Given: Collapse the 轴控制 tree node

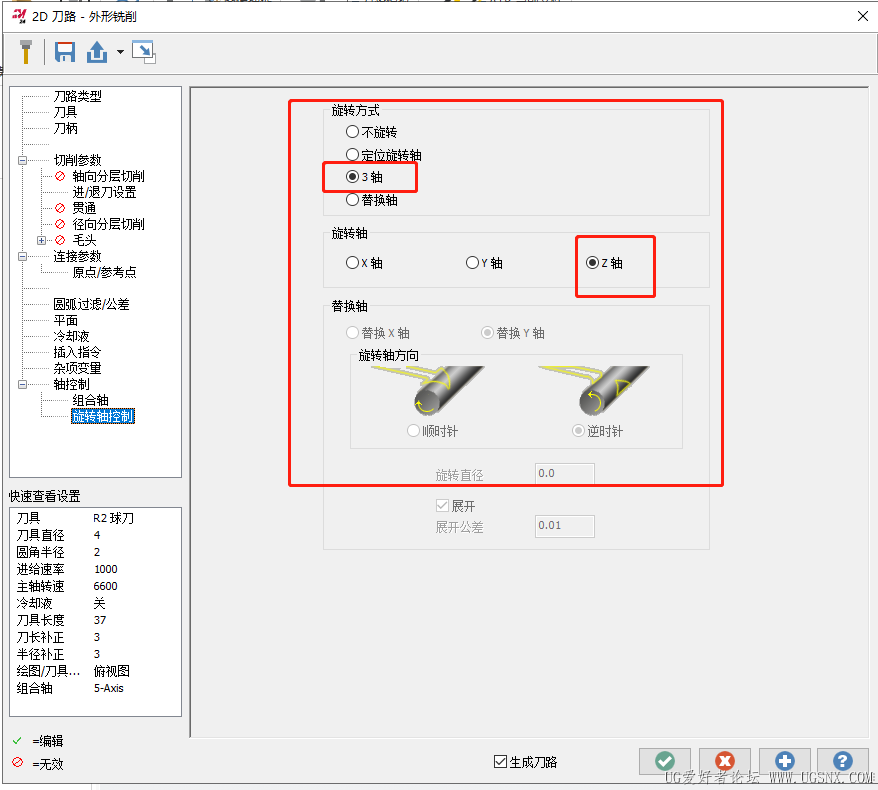Looking at the screenshot, I should (22, 384).
